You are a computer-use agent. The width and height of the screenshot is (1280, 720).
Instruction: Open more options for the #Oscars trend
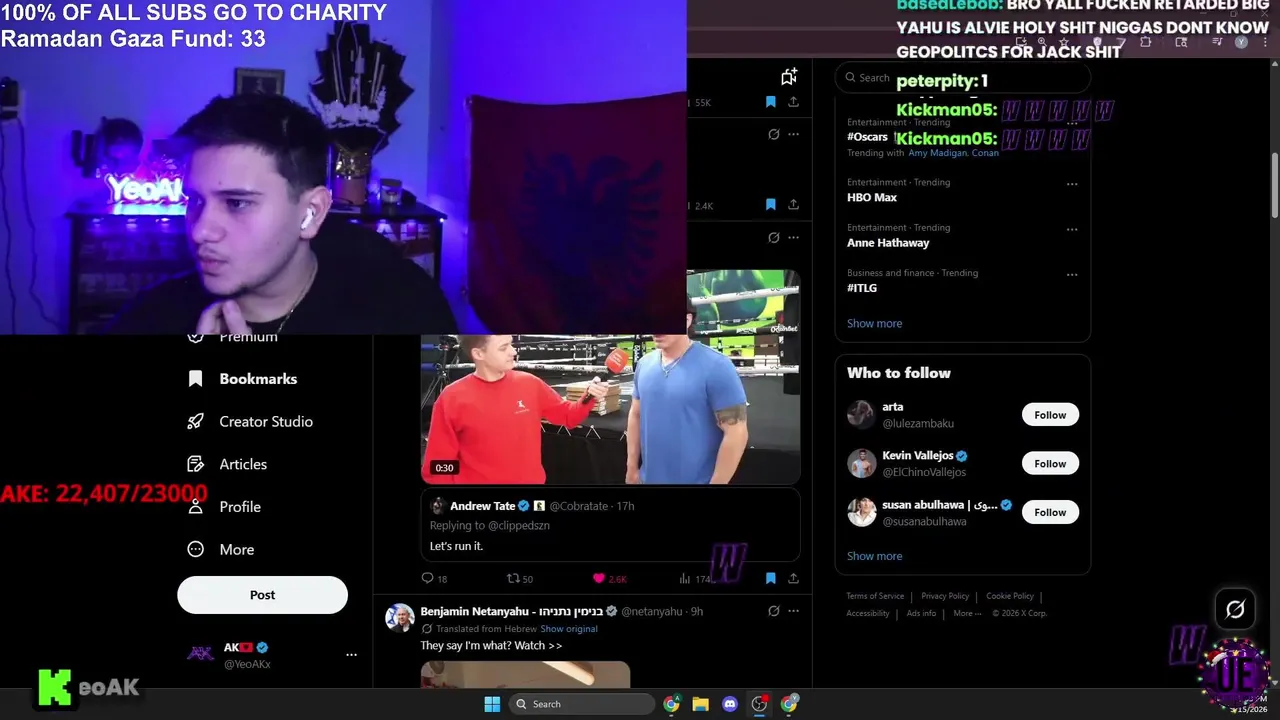click(x=1072, y=124)
